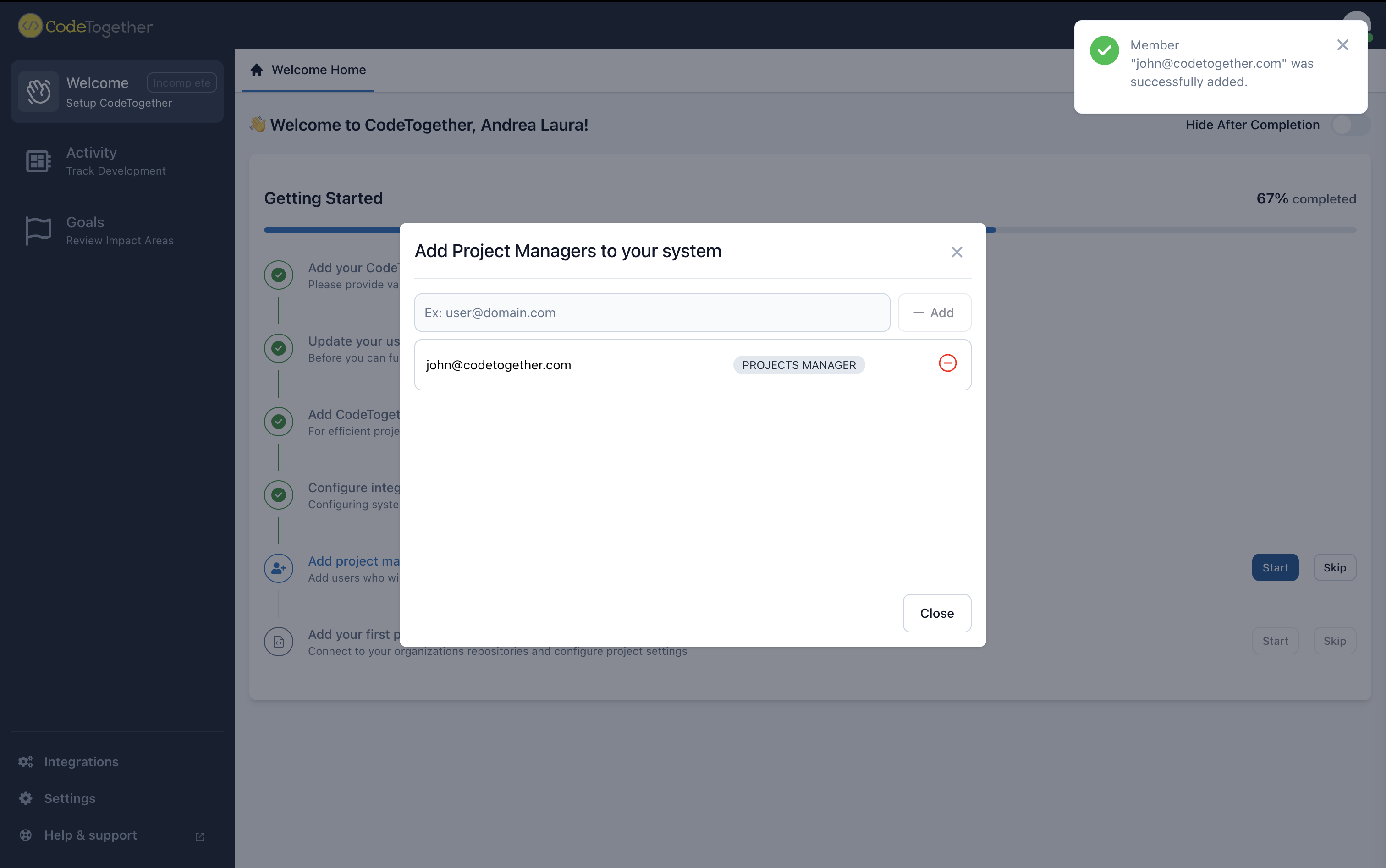Click Skip for Add your first project step
The height and width of the screenshot is (868, 1386).
pyautogui.click(x=1334, y=641)
